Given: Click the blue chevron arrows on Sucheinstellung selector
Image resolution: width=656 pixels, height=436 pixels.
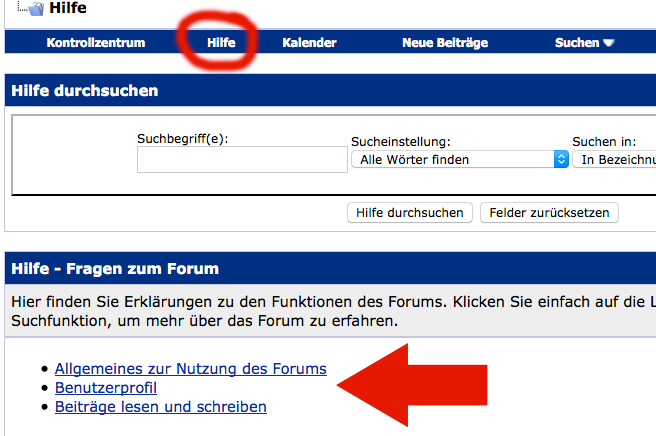Looking at the screenshot, I should pos(561,159).
